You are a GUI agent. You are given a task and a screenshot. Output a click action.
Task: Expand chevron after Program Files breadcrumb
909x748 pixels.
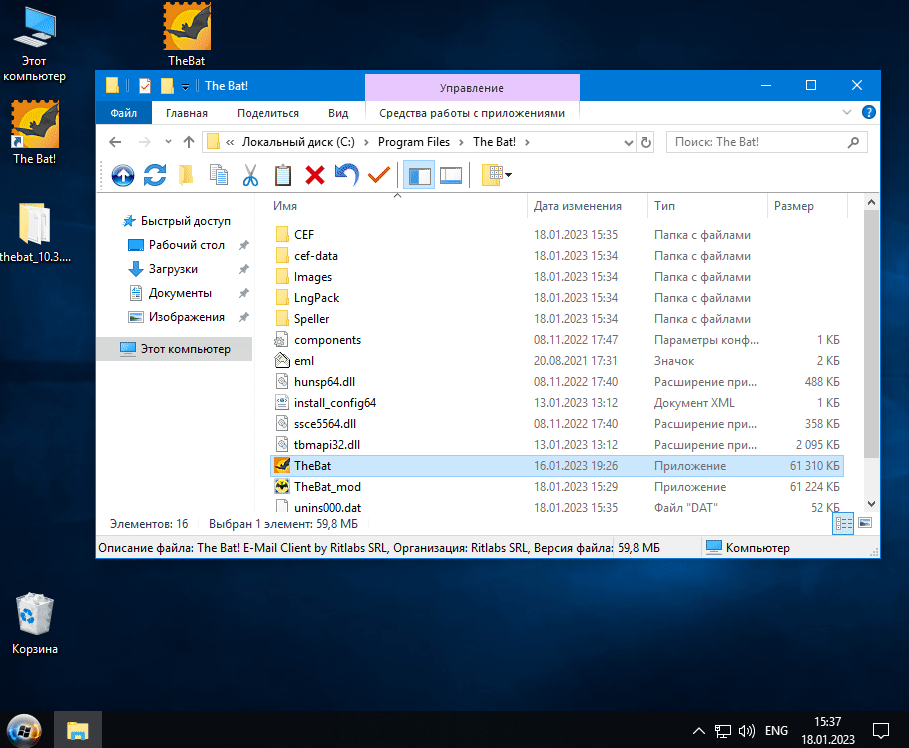click(x=461, y=142)
